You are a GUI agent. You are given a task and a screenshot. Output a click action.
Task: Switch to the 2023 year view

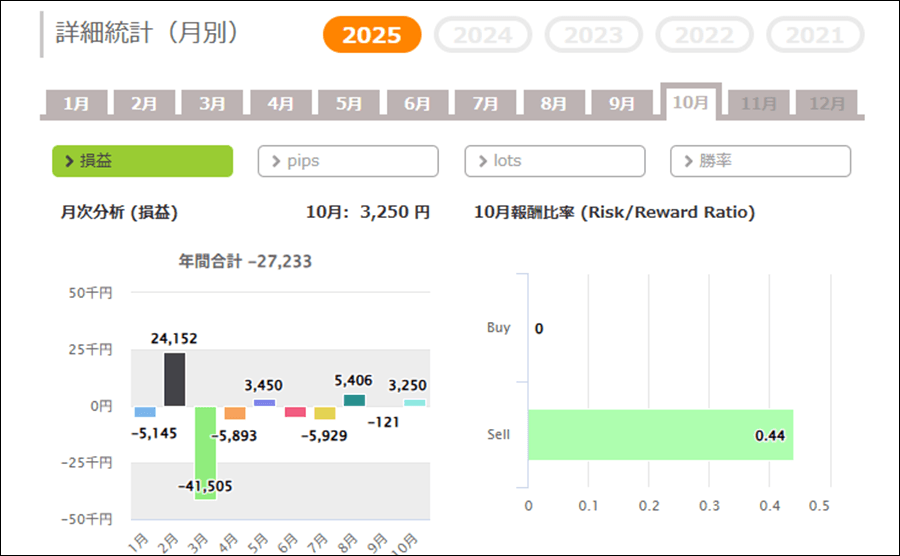593,35
